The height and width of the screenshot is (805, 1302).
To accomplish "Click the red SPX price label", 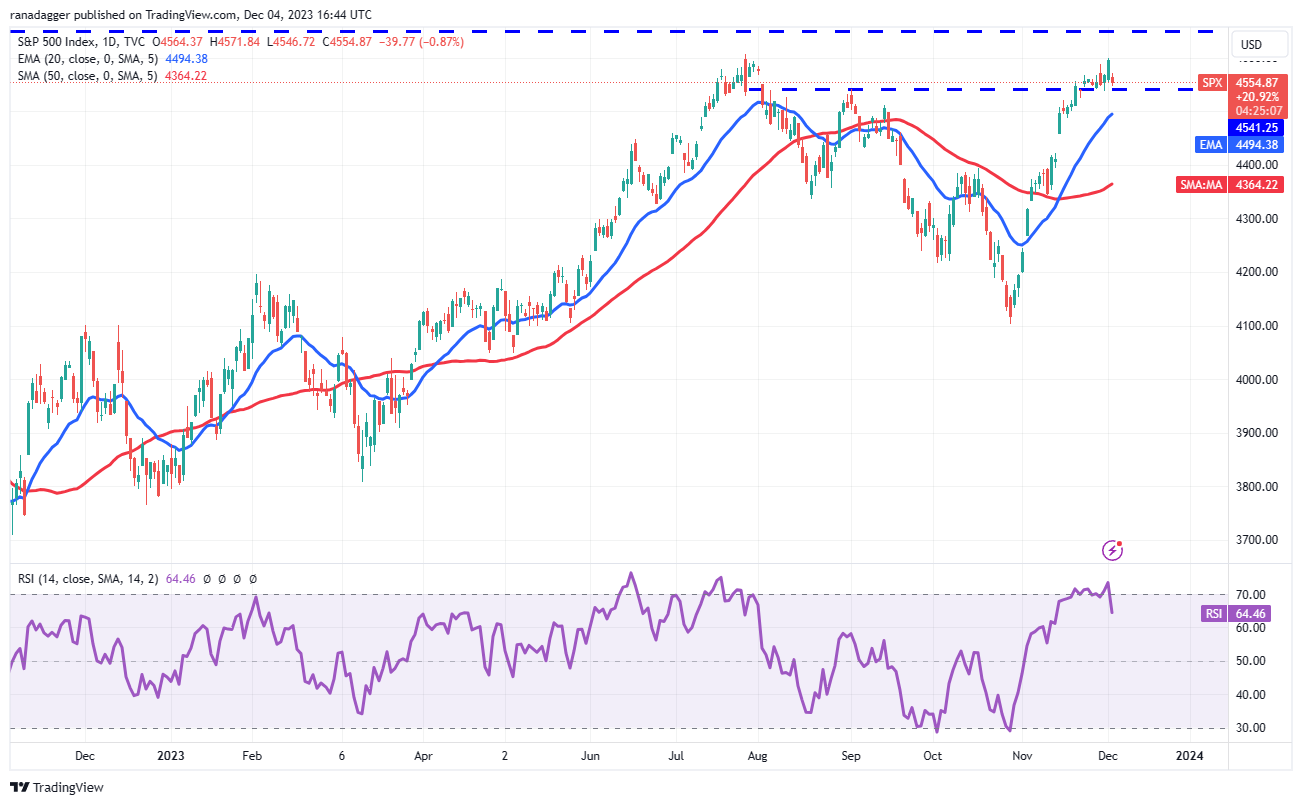I will (x=1211, y=83).
